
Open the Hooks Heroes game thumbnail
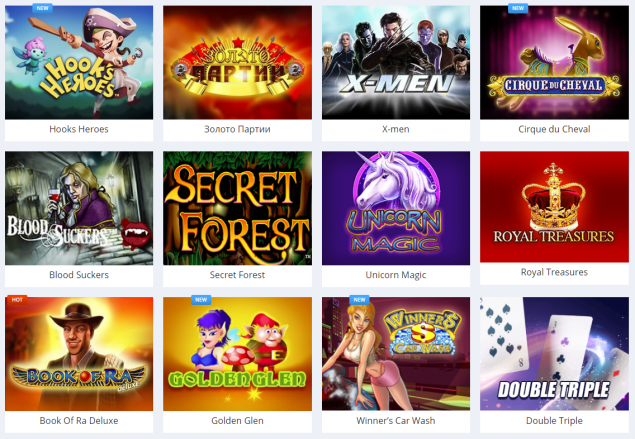(x=79, y=62)
